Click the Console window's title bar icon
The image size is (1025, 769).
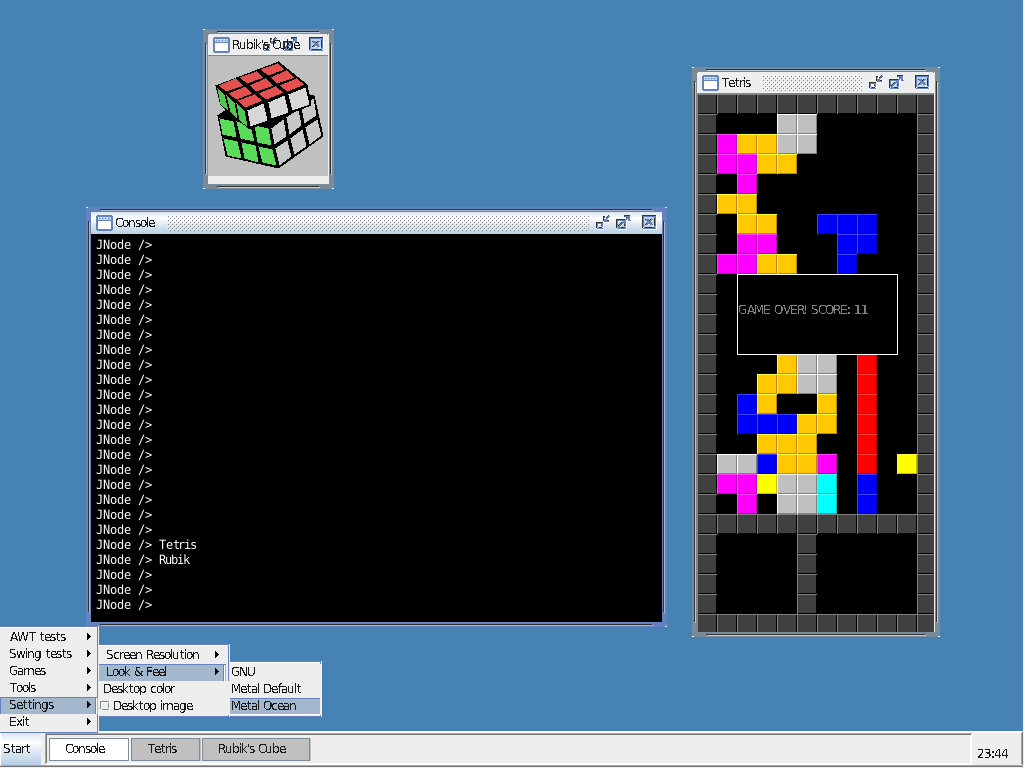(104, 223)
